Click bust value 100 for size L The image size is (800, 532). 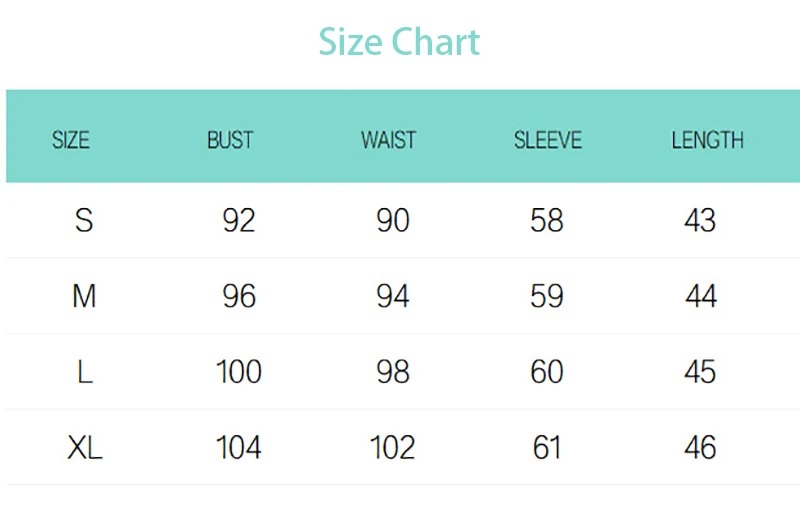click(x=239, y=372)
